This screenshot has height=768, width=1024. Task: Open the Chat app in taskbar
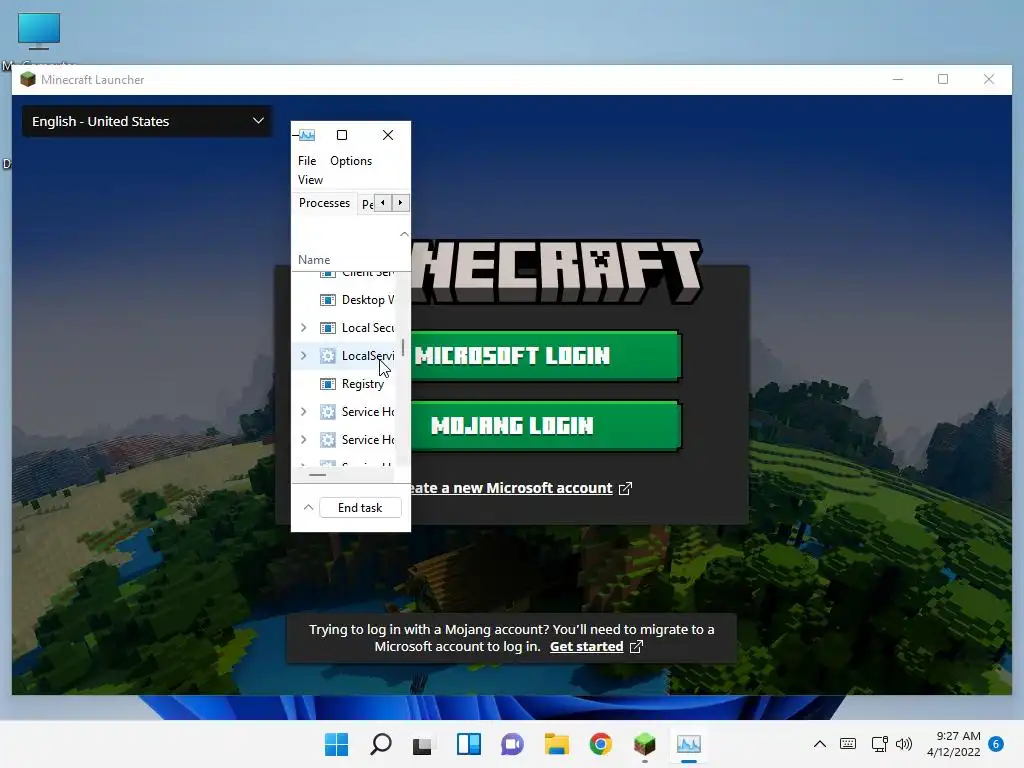click(x=513, y=744)
